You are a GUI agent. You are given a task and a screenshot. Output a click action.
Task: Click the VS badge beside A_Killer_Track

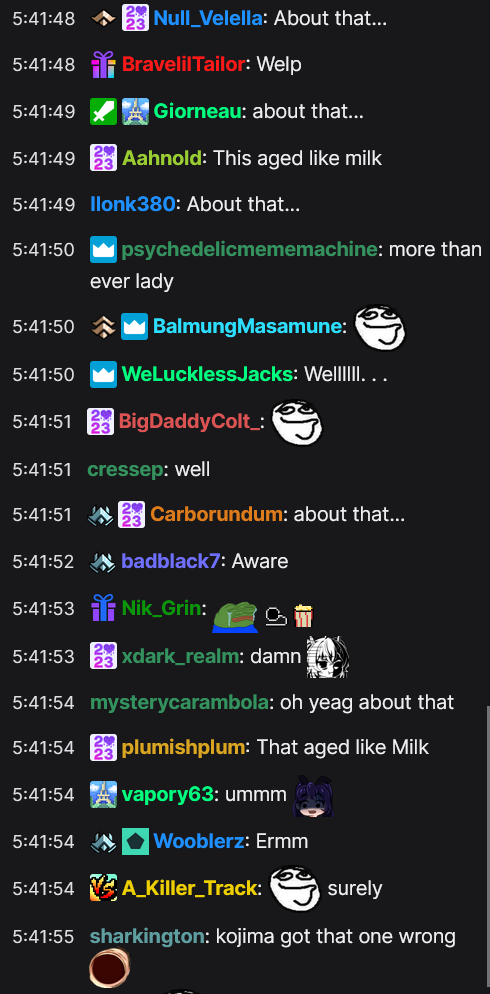(x=103, y=889)
